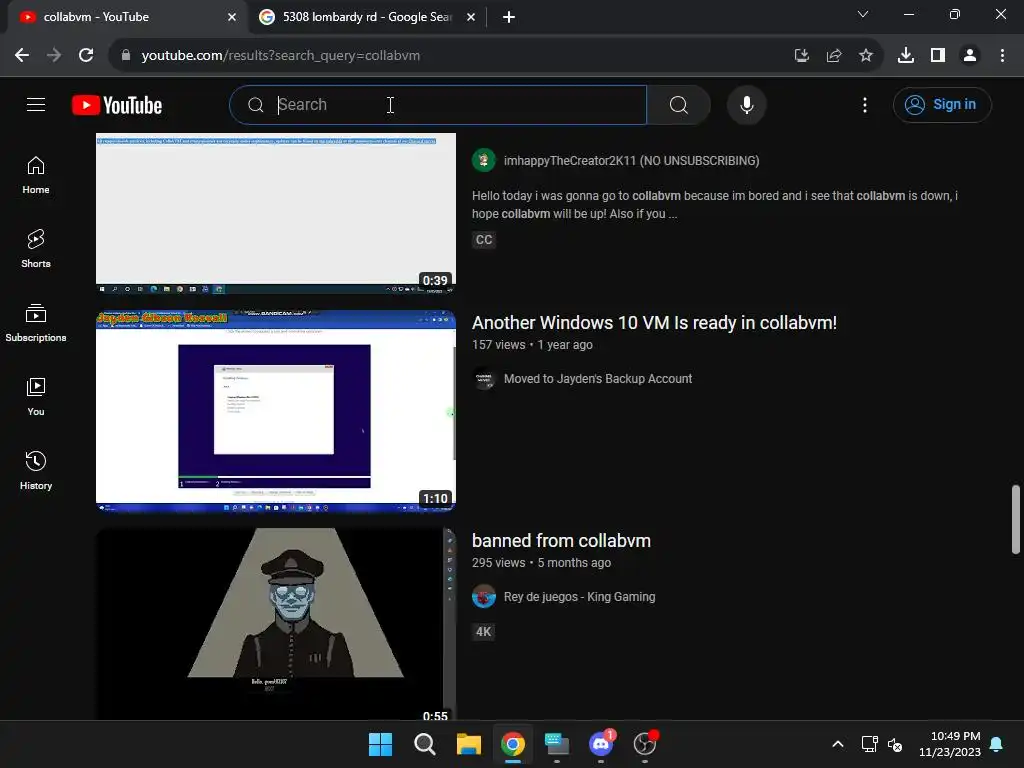Open Discord from the taskbar
Viewport: 1024px width, 768px height.
click(x=601, y=744)
